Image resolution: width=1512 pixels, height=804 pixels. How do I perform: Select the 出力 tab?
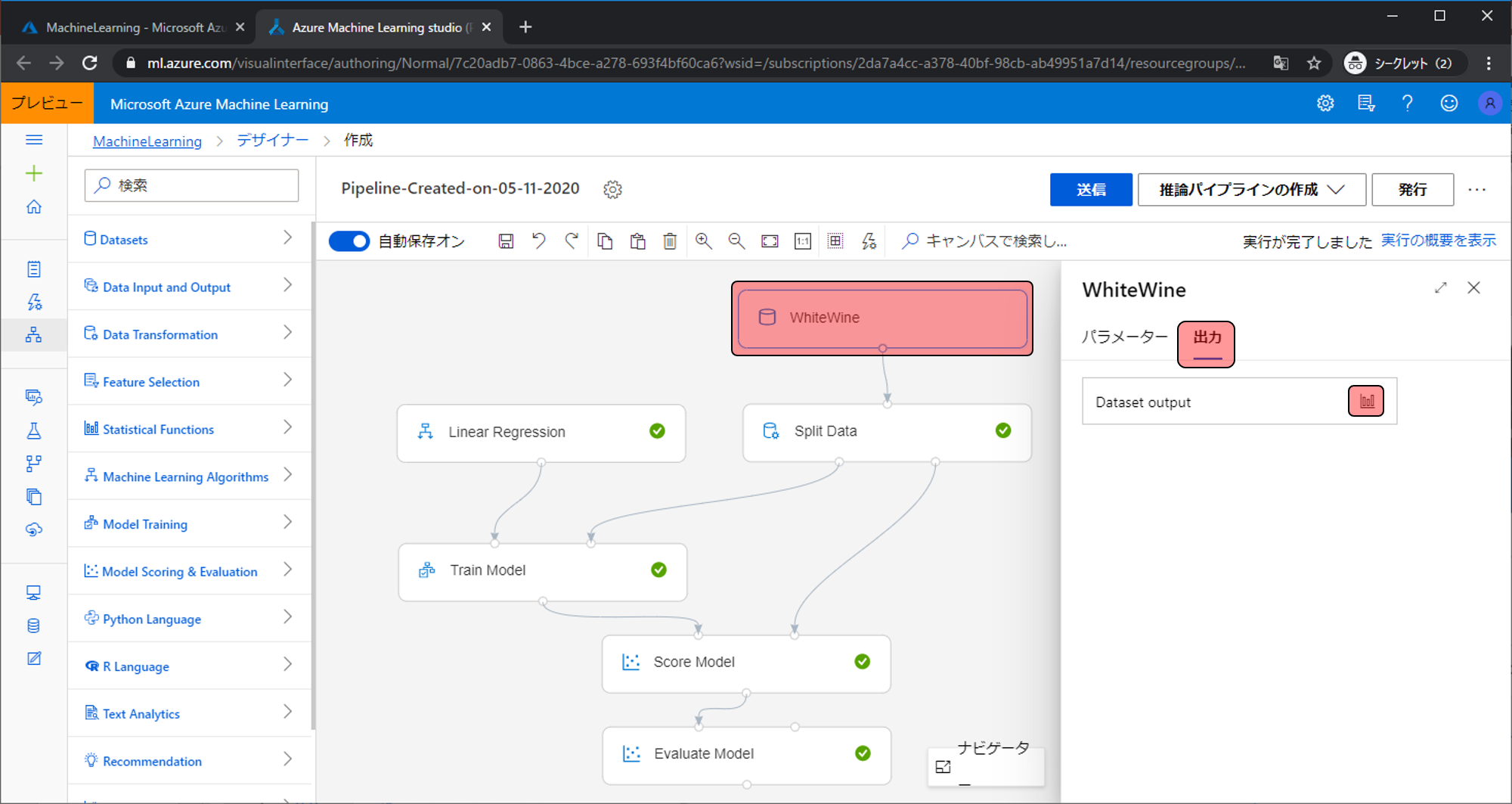pyautogui.click(x=1207, y=338)
